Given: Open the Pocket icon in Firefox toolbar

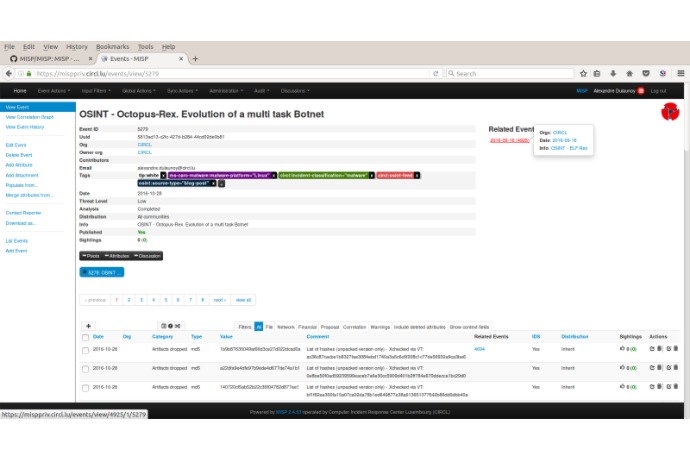Looking at the screenshot, I should tap(646, 74).
